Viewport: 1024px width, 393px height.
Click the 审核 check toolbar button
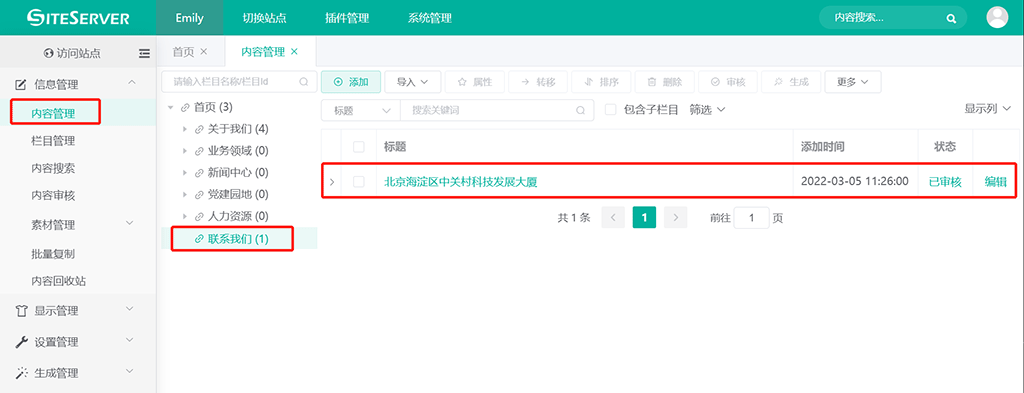coord(728,82)
